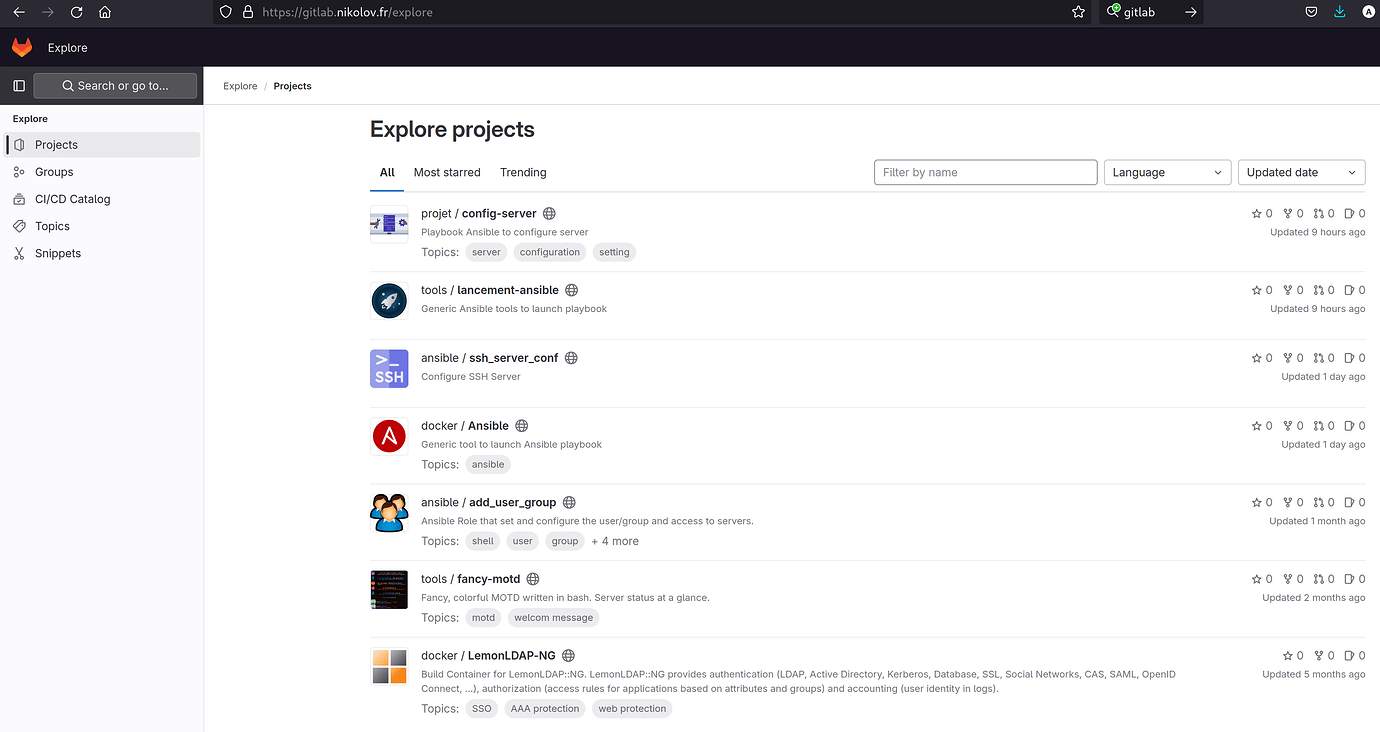Switch to the Most starred tab

click(x=446, y=172)
